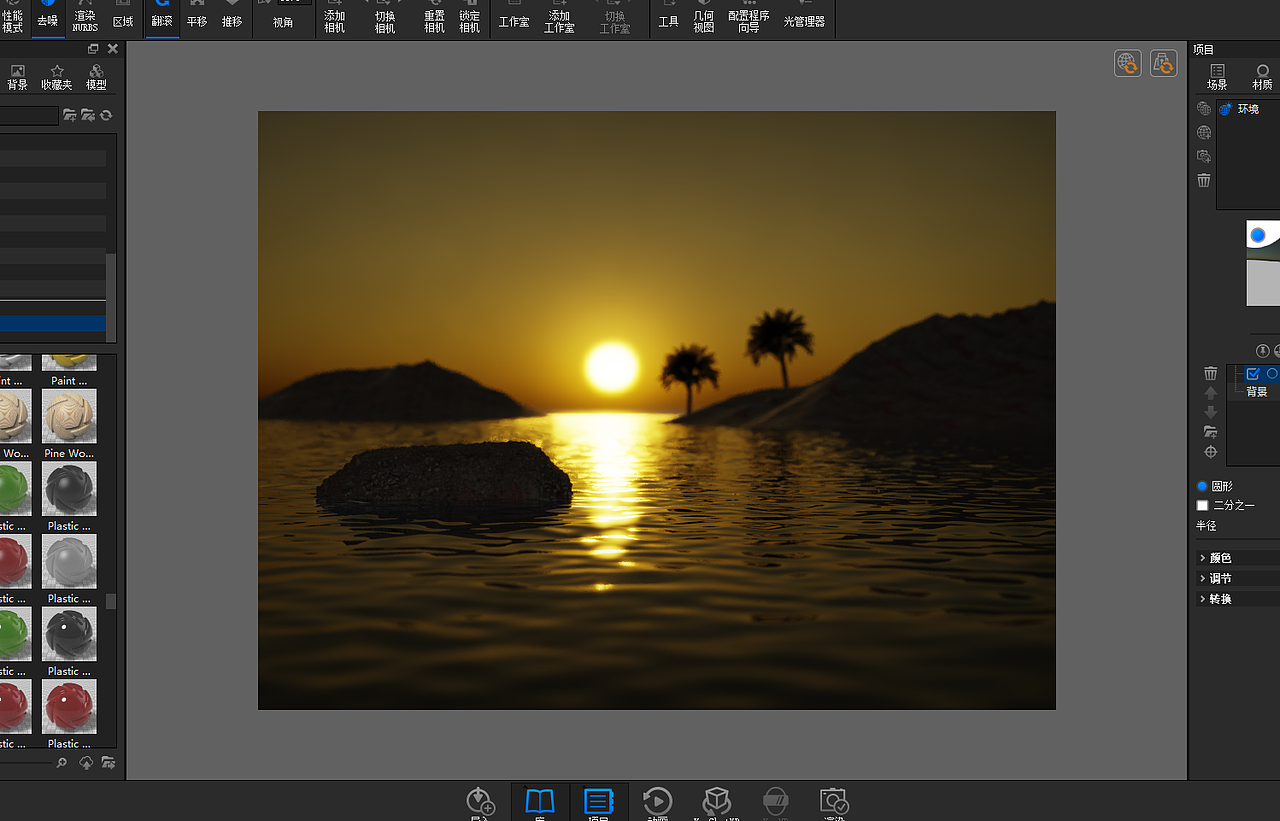Screen dimensions: 1280x821
Task: Click the target crosshair icon beside pin list
Action: coord(1211,452)
